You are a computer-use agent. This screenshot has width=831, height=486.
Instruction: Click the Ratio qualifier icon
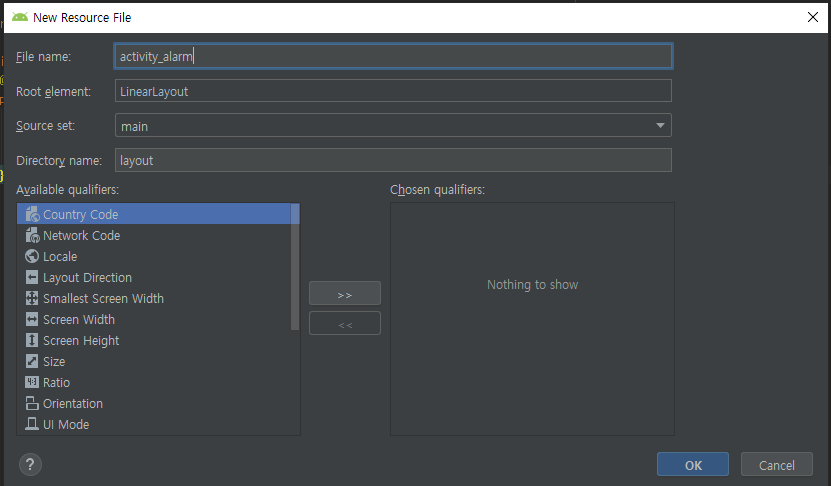point(32,382)
